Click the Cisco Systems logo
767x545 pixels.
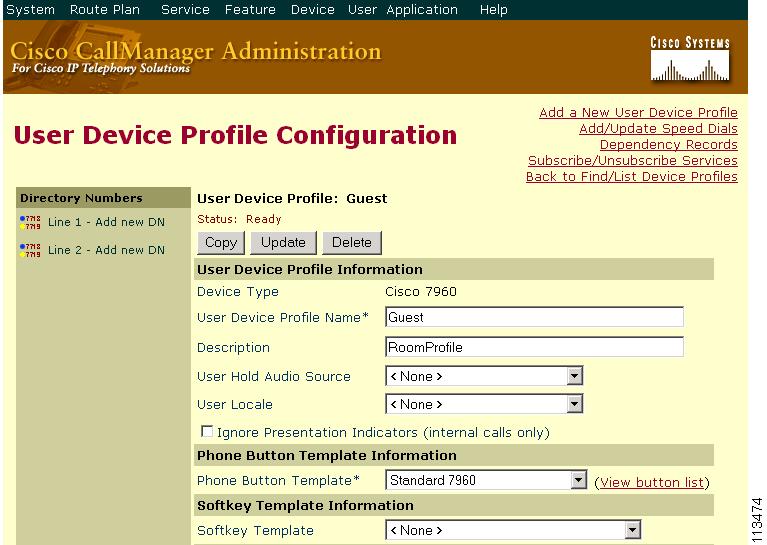pos(690,59)
